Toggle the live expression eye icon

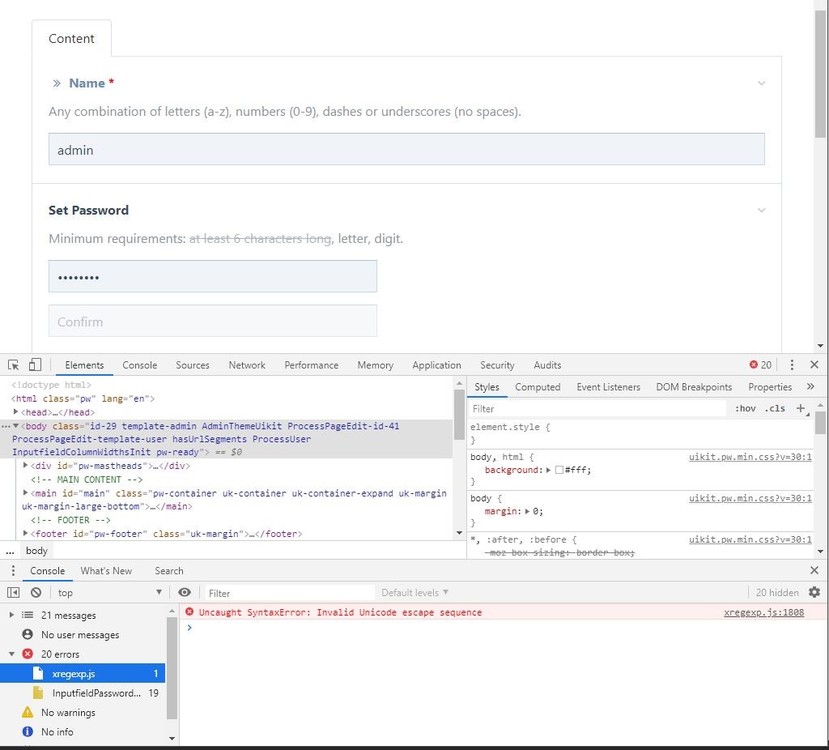click(x=185, y=593)
